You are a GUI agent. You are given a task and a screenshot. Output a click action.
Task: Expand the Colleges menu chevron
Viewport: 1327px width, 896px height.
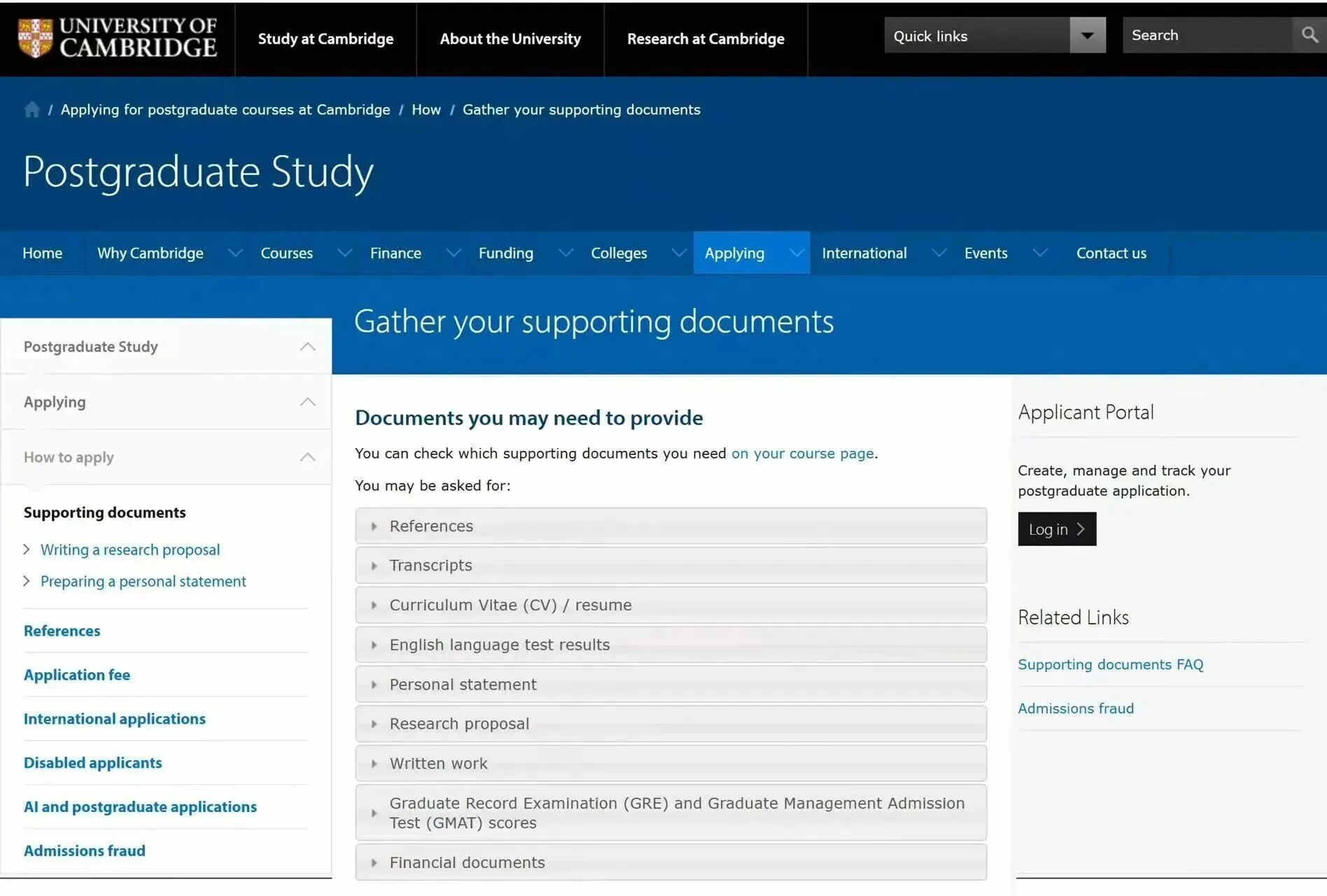point(678,253)
